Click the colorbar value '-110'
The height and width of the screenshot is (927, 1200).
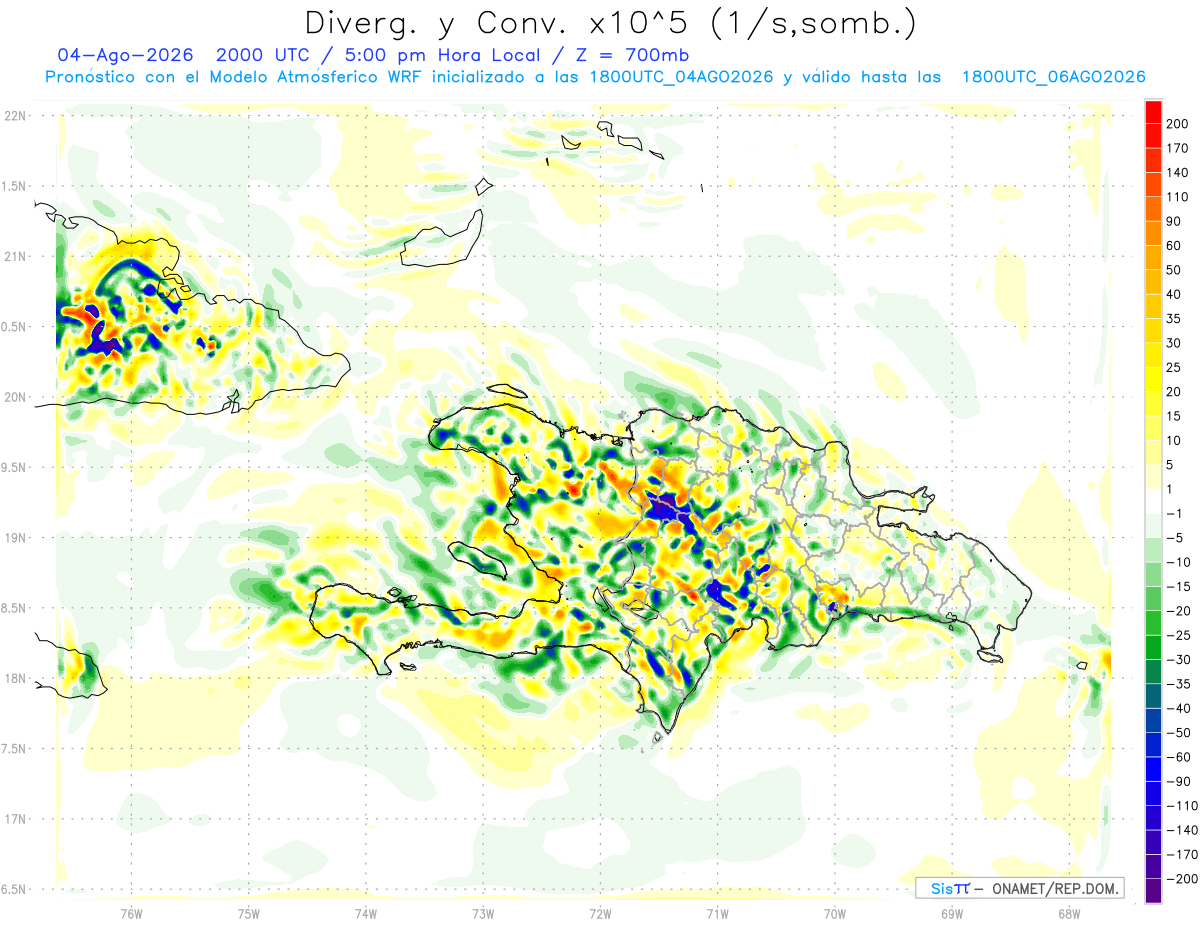click(x=1181, y=805)
